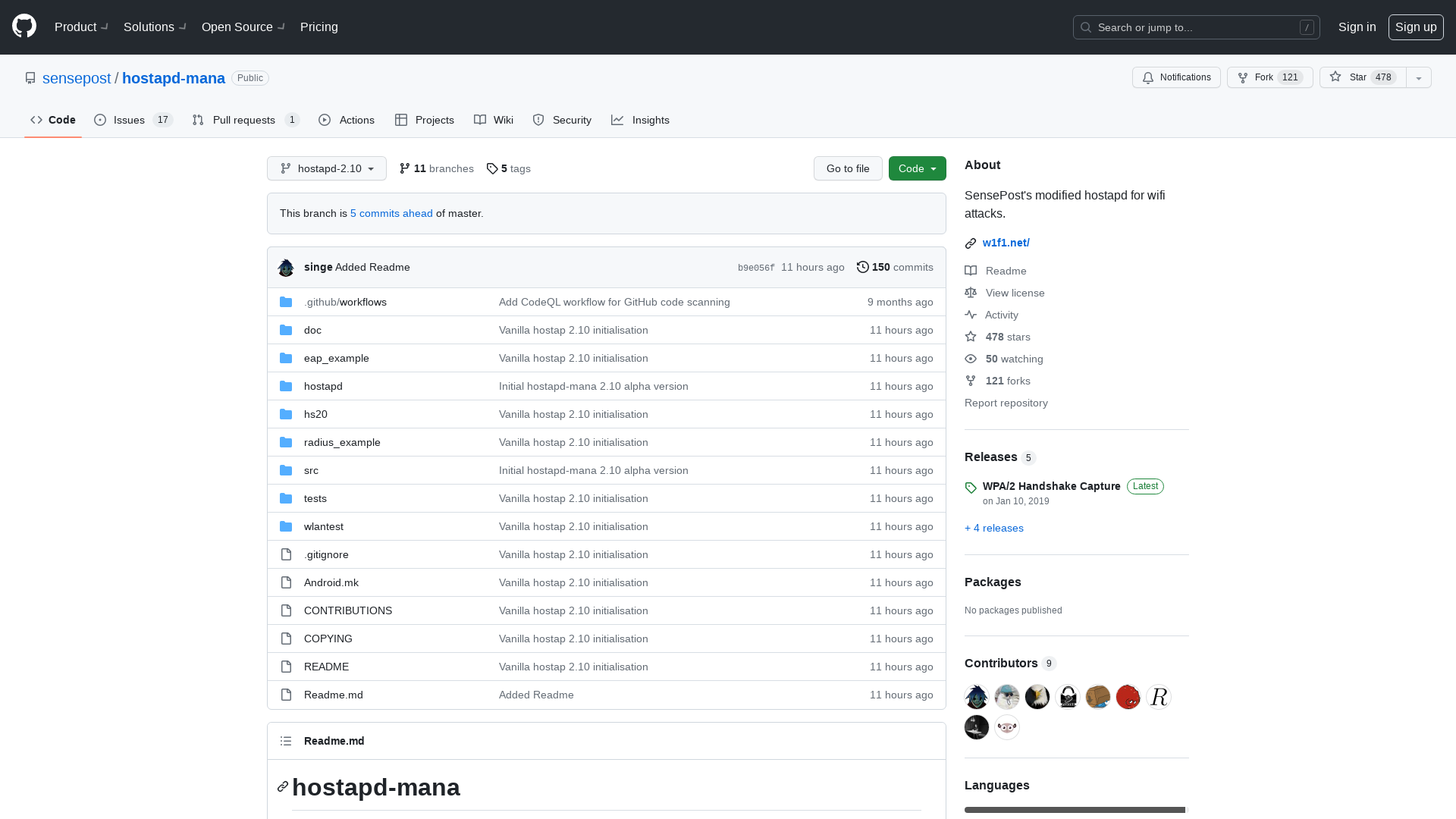Focus the Search or jump to field
The width and height of the screenshot is (1456, 819).
point(1197,27)
